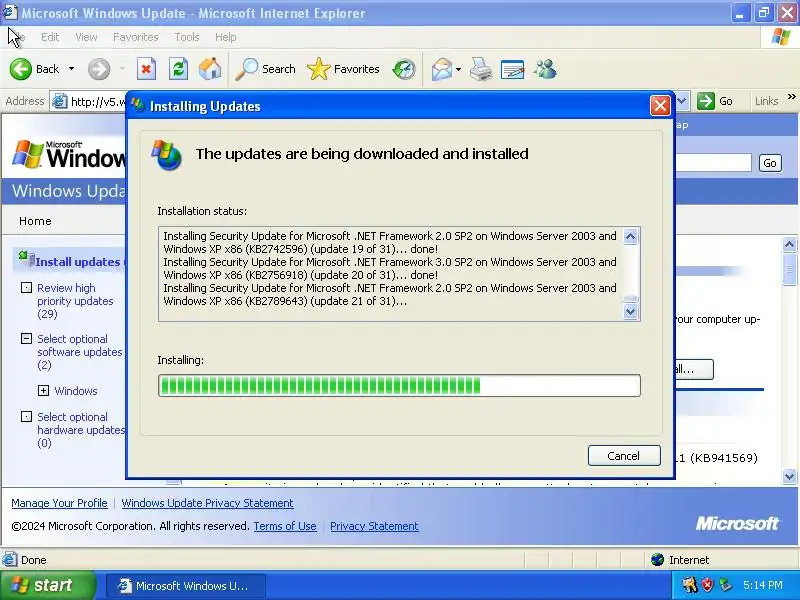
Task: Click the Back arrow icon in IE toolbar
Action: (x=21, y=69)
